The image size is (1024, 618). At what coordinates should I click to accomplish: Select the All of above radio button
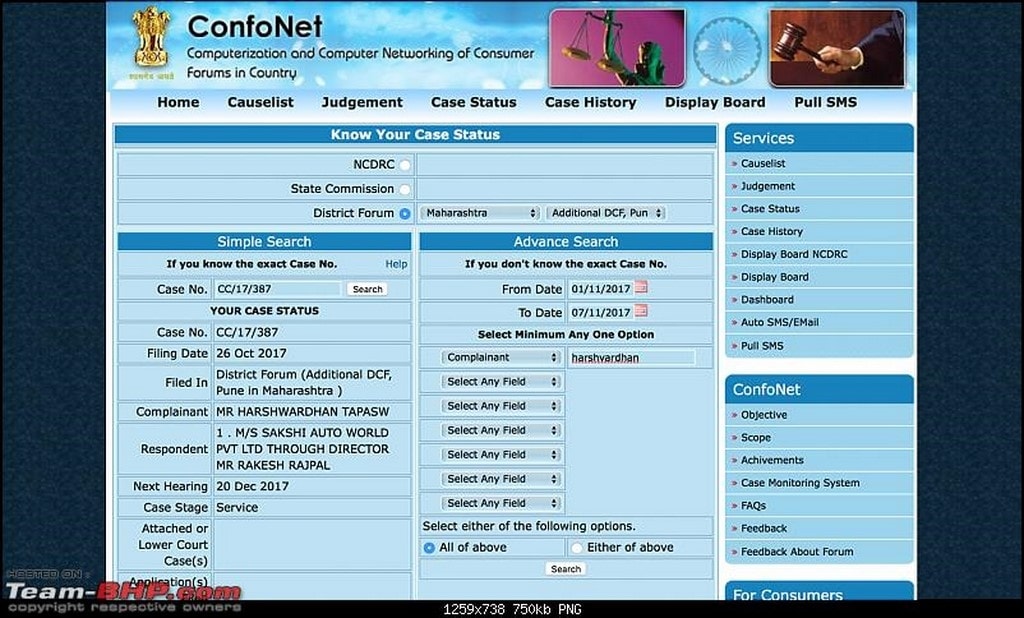[x=429, y=548]
